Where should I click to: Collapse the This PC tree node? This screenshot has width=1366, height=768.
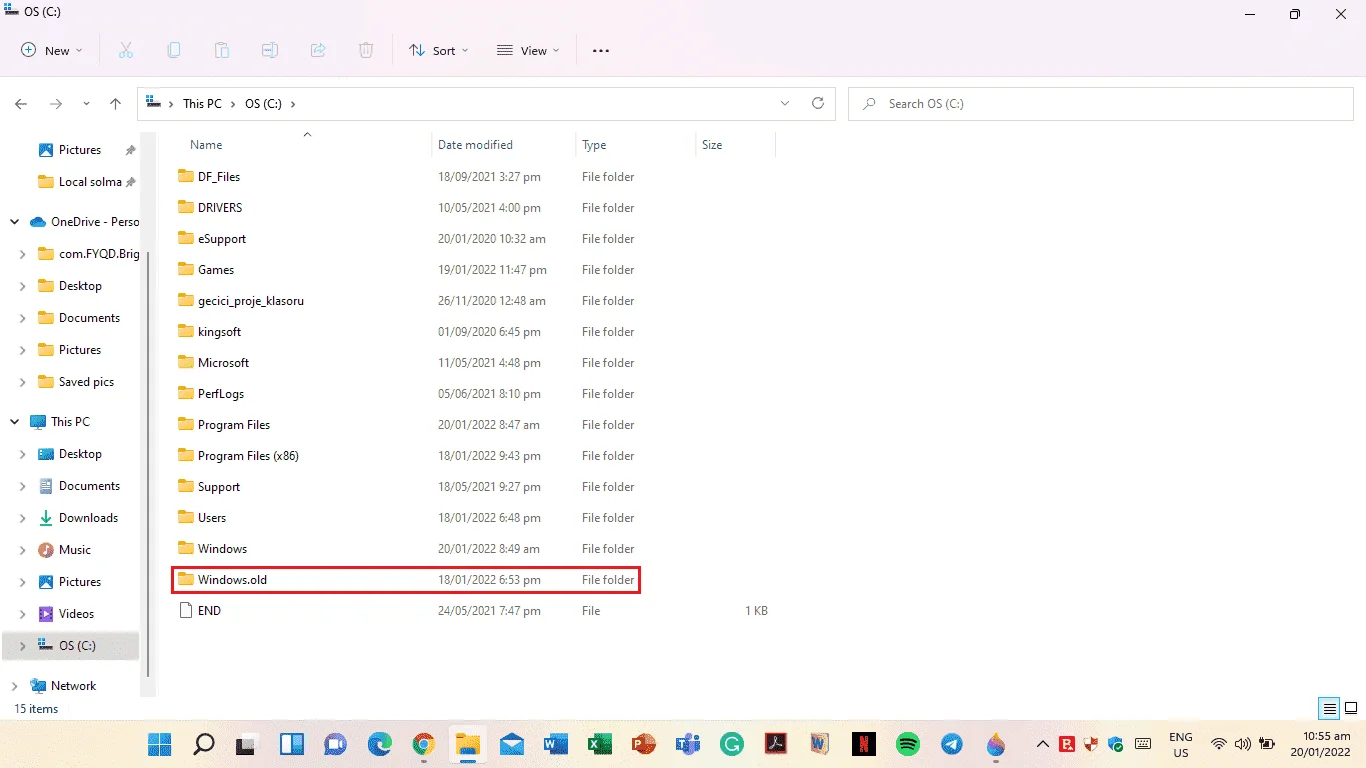[x=15, y=422]
